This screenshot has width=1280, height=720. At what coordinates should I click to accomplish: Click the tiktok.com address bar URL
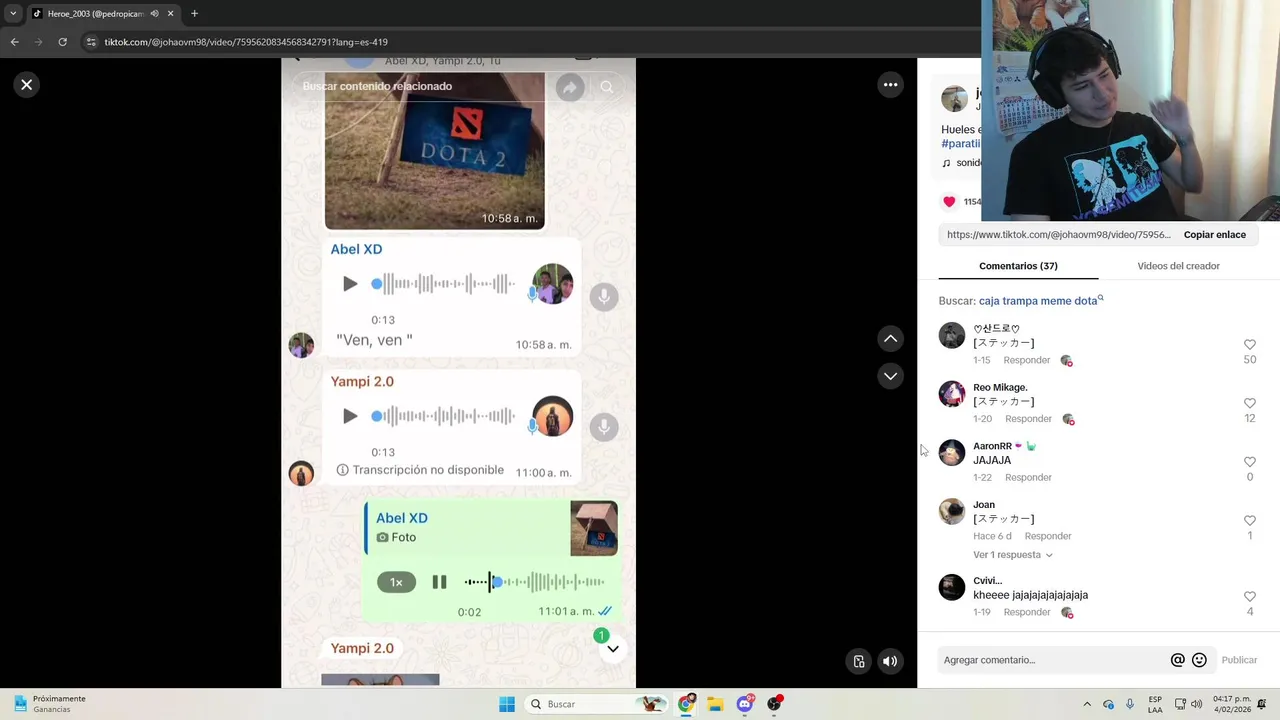tap(246, 42)
